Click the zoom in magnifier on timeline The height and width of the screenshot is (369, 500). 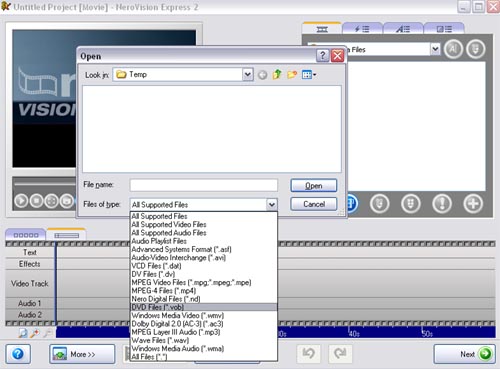click(35, 333)
